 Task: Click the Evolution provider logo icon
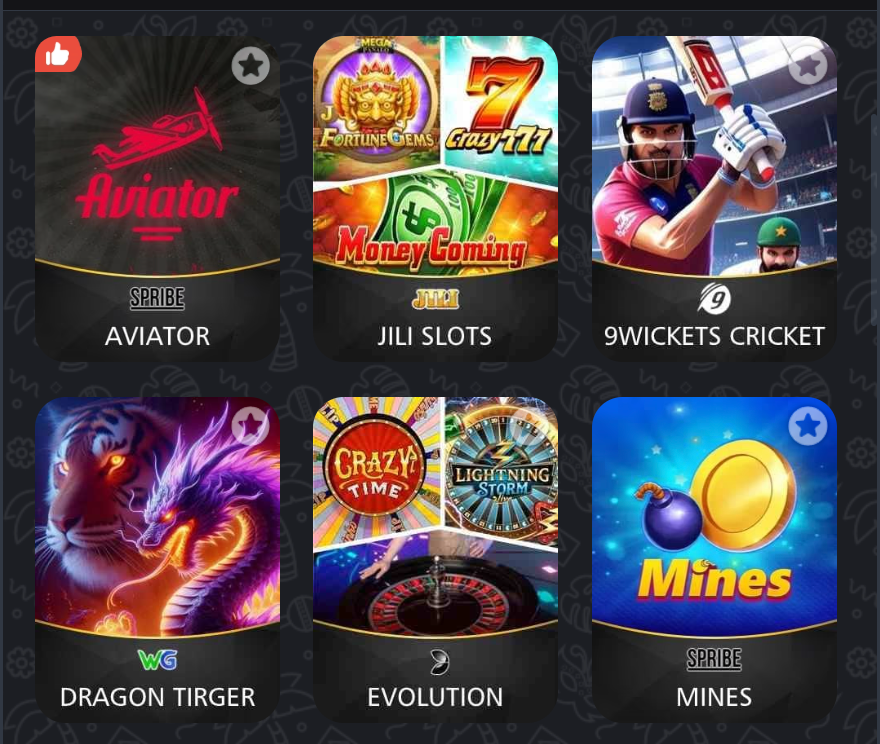(439, 662)
